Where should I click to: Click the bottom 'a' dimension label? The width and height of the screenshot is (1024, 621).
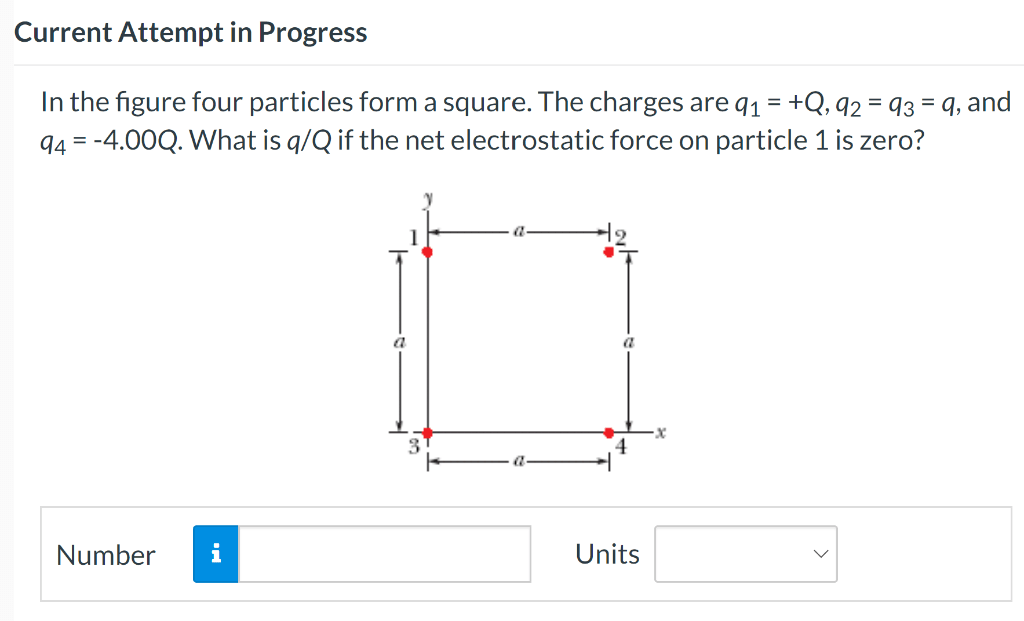517,462
